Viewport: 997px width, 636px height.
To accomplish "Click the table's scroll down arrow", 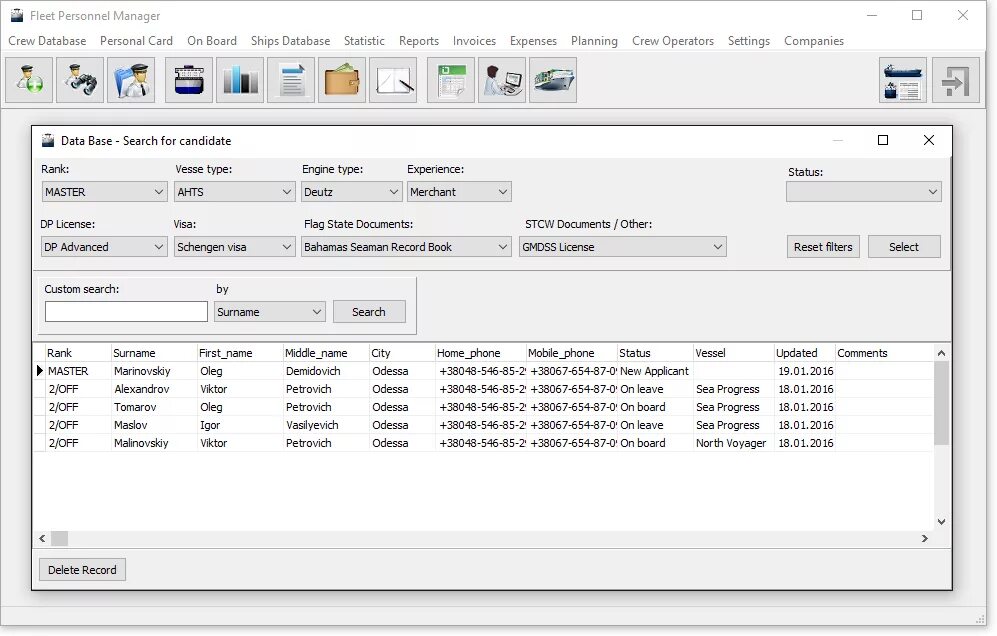I will click(942, 522).
